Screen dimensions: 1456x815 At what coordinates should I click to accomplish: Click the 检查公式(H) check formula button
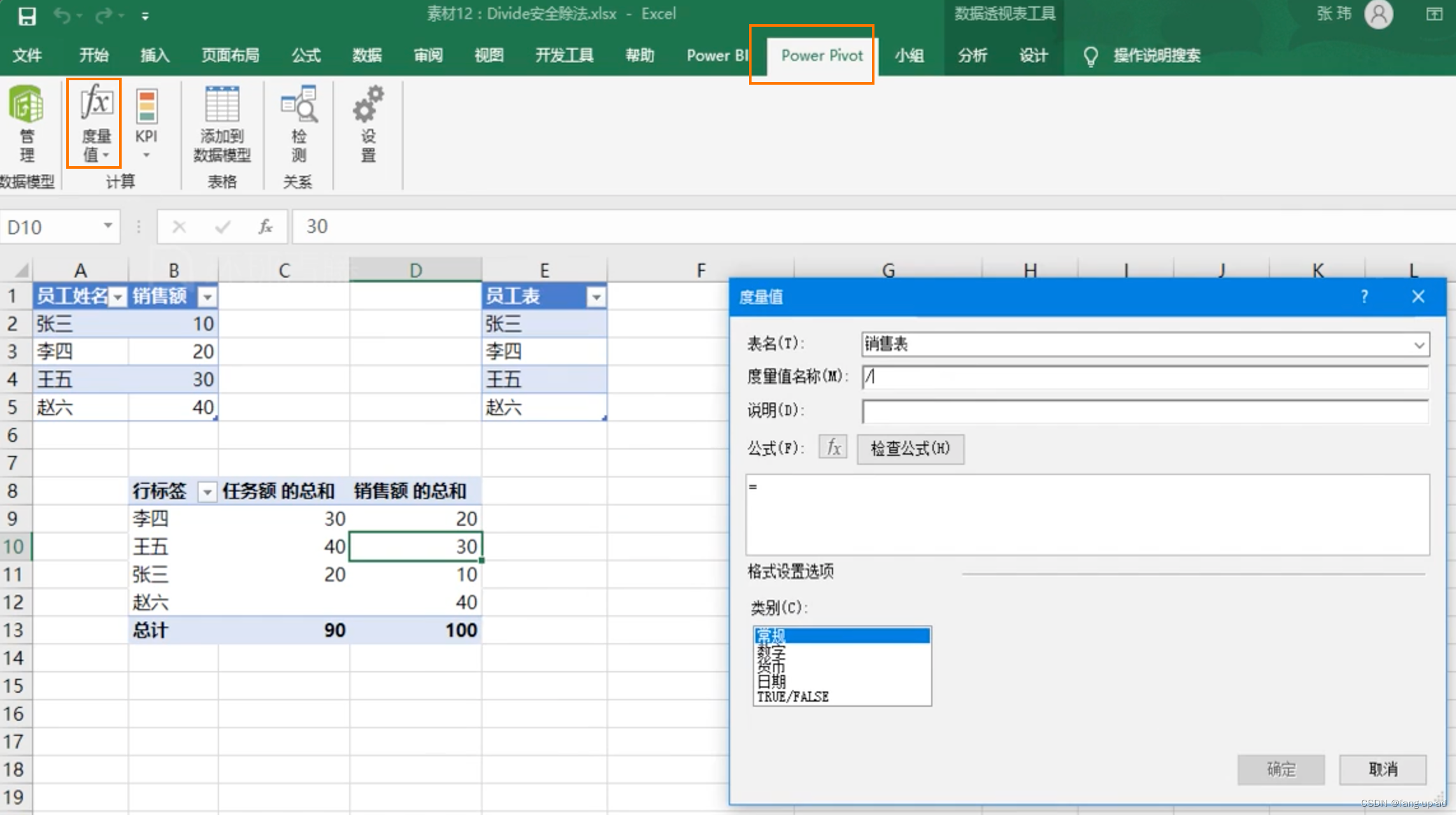tap(910, 448)
